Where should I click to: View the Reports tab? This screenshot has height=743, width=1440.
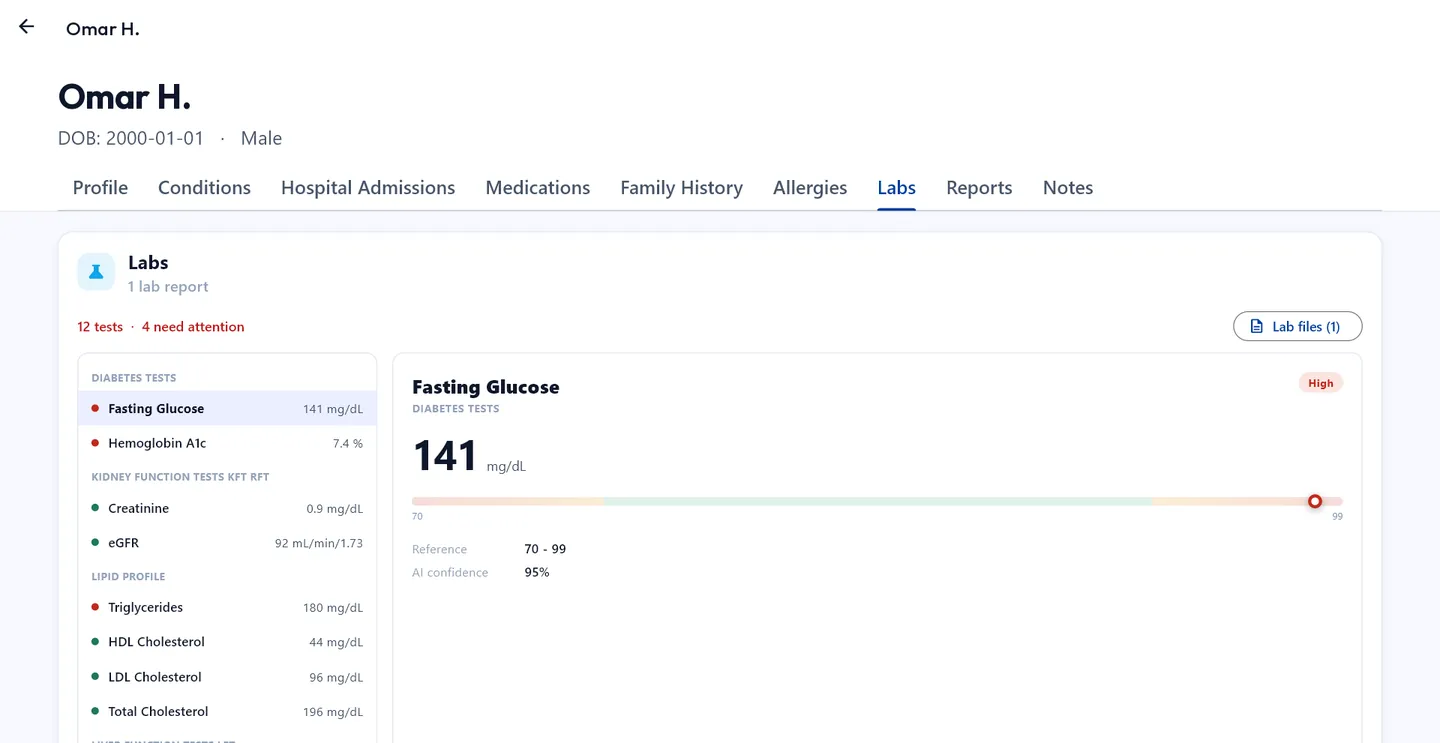pyautogui.click(x=979, y=188)
